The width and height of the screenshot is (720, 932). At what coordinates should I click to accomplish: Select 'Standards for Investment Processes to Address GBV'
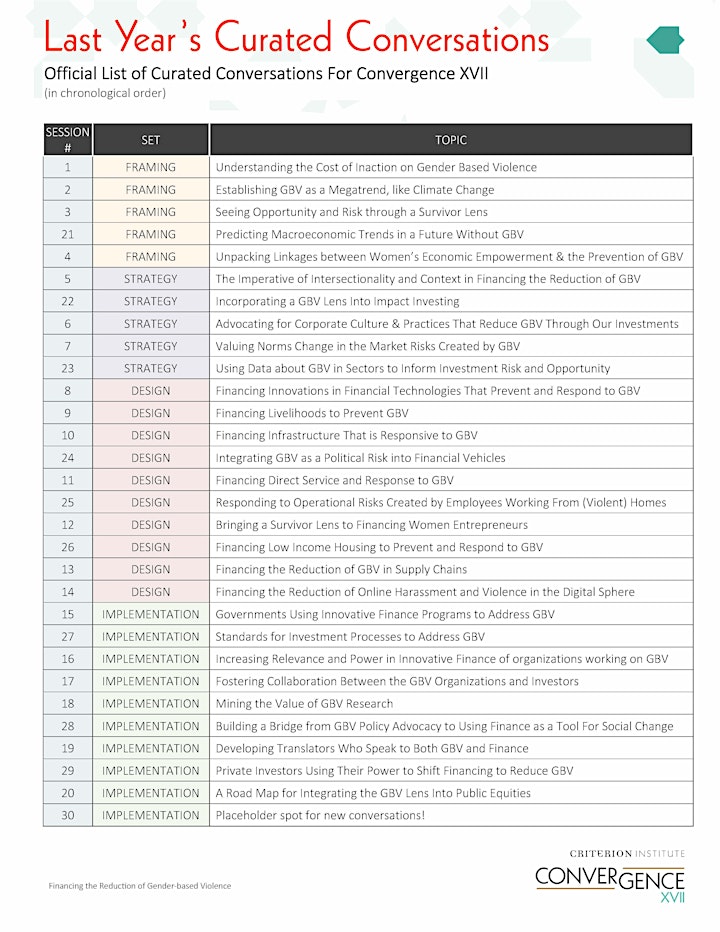[350, 637]
